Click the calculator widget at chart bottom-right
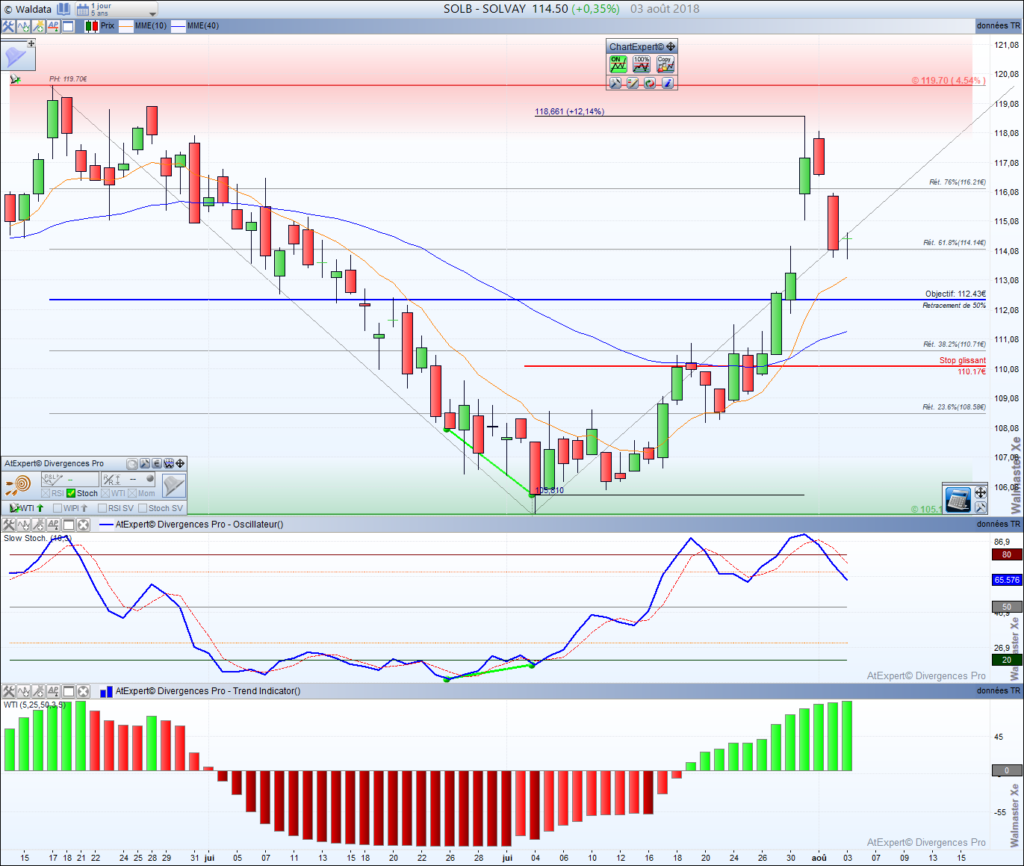The image size is (1024, 866). [958, 500]
